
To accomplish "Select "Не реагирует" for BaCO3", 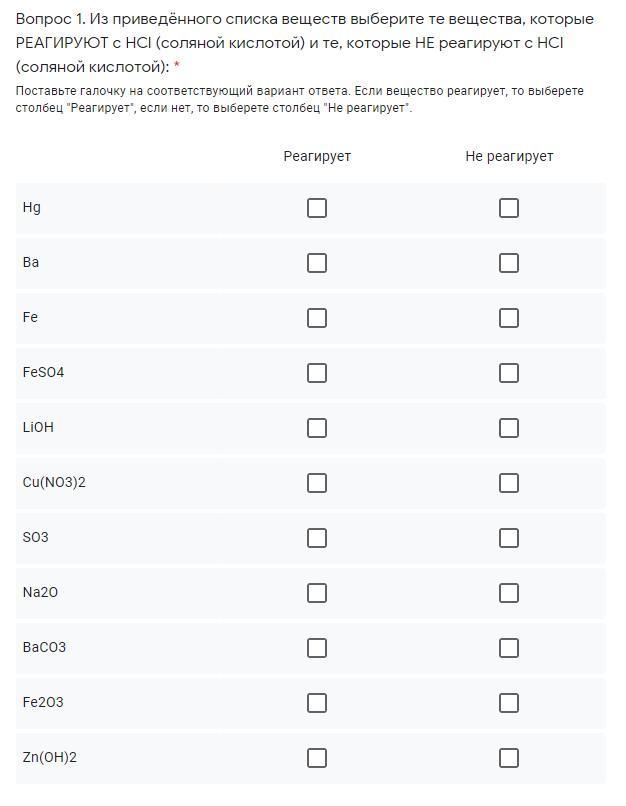I will [x=509, y=648].
